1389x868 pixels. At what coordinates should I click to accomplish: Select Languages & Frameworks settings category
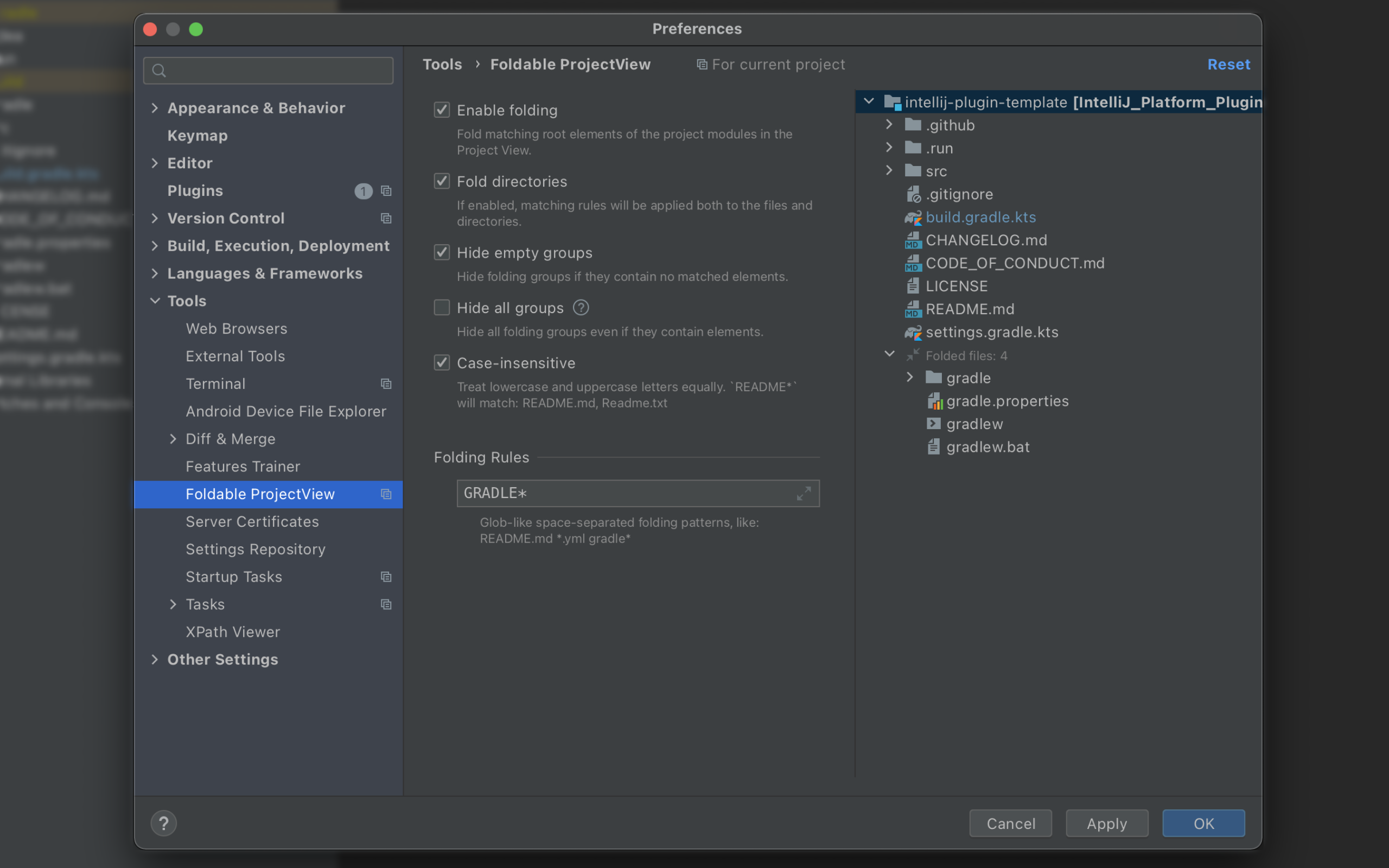264,272
